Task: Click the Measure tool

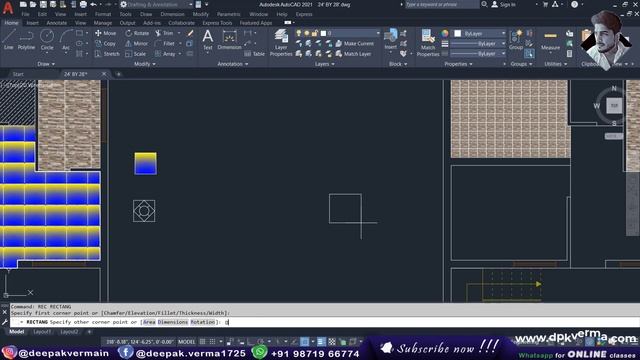Action: pyautogui.click(x=550, y=40)
